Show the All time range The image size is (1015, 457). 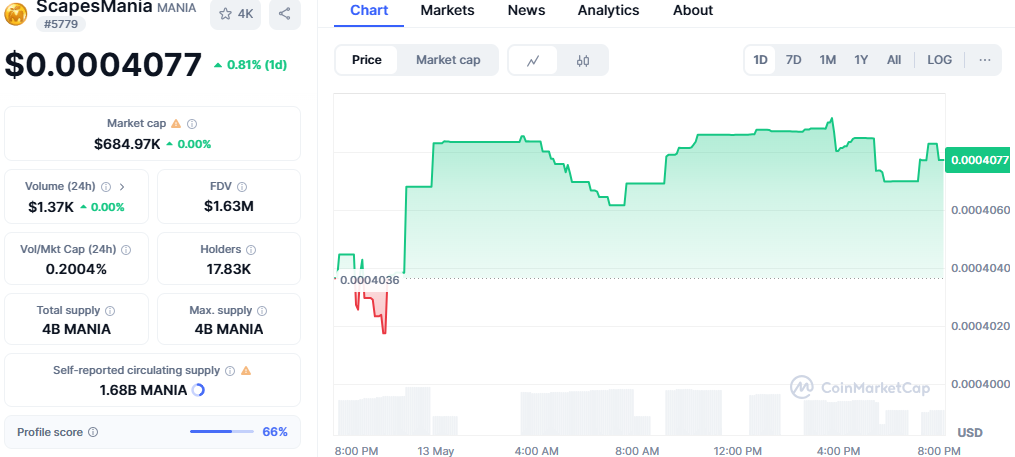(x=894, y=60)
